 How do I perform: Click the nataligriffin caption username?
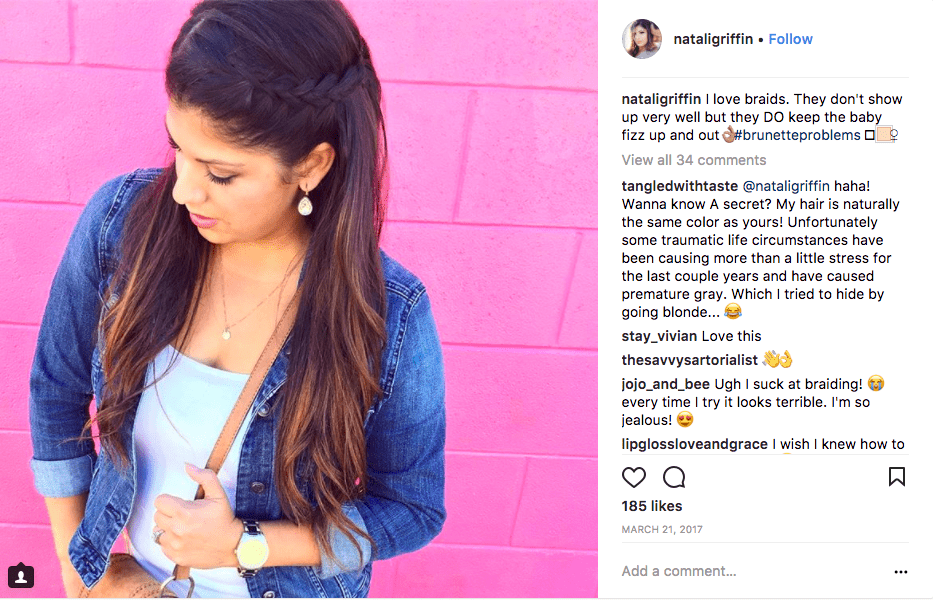point(661,99)
